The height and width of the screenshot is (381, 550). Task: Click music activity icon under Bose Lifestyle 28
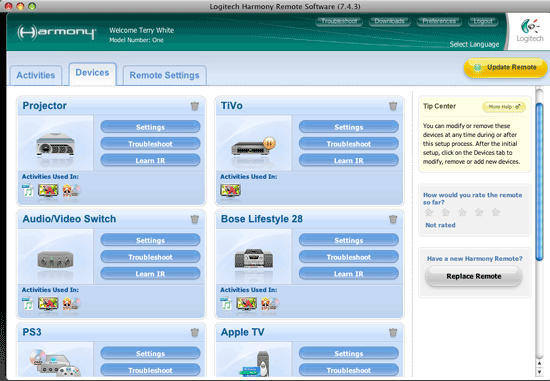coord(226,304)
